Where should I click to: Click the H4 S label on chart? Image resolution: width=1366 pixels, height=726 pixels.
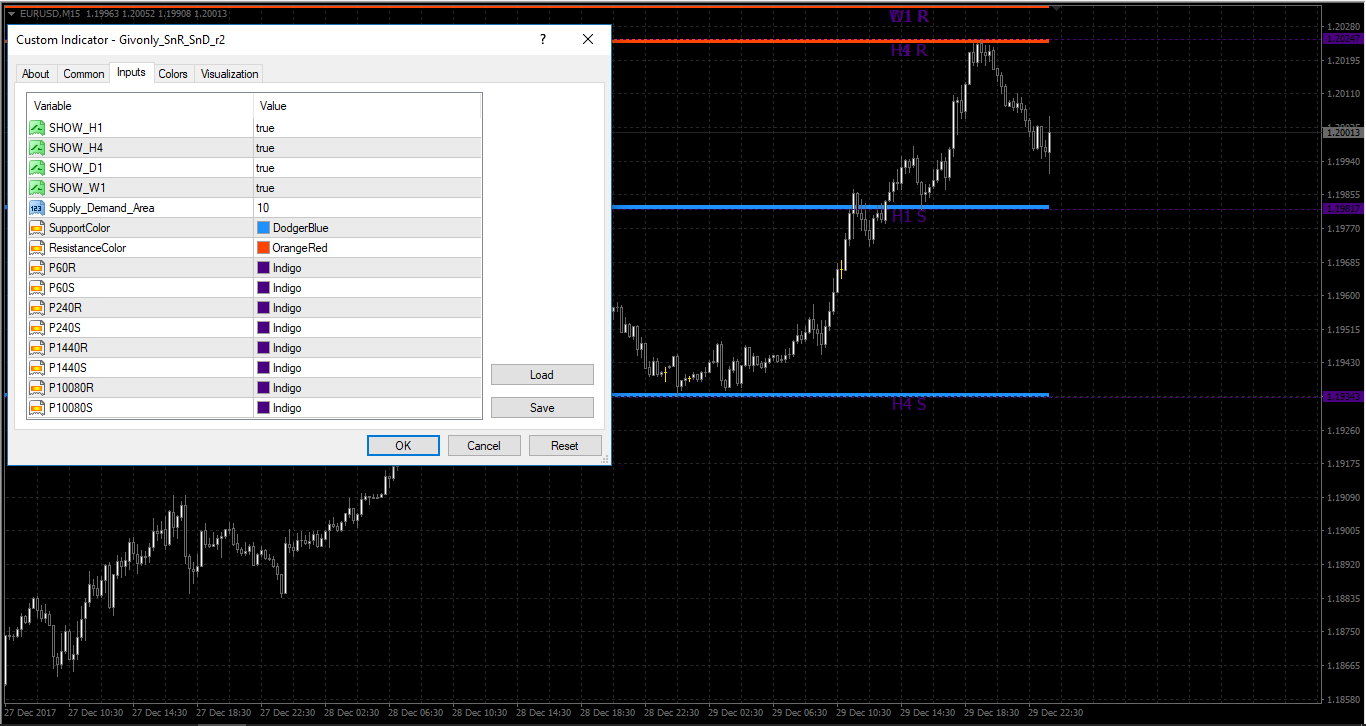tap(909, 404)
